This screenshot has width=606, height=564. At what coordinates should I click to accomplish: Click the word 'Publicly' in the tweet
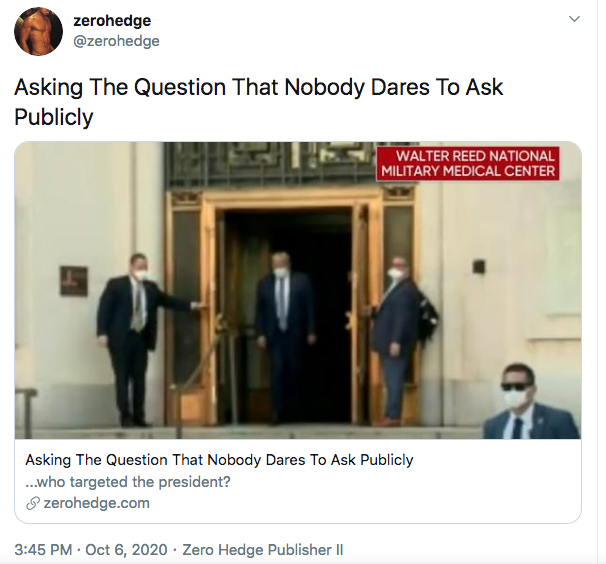(54, 117)
